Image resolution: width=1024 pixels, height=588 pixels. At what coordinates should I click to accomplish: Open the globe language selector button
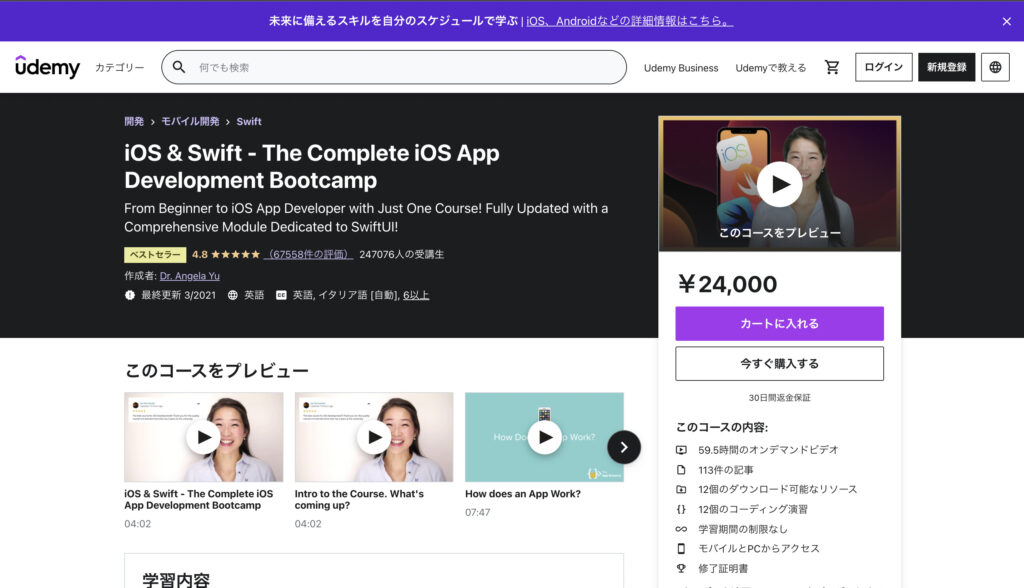click(x=995, y=67)
